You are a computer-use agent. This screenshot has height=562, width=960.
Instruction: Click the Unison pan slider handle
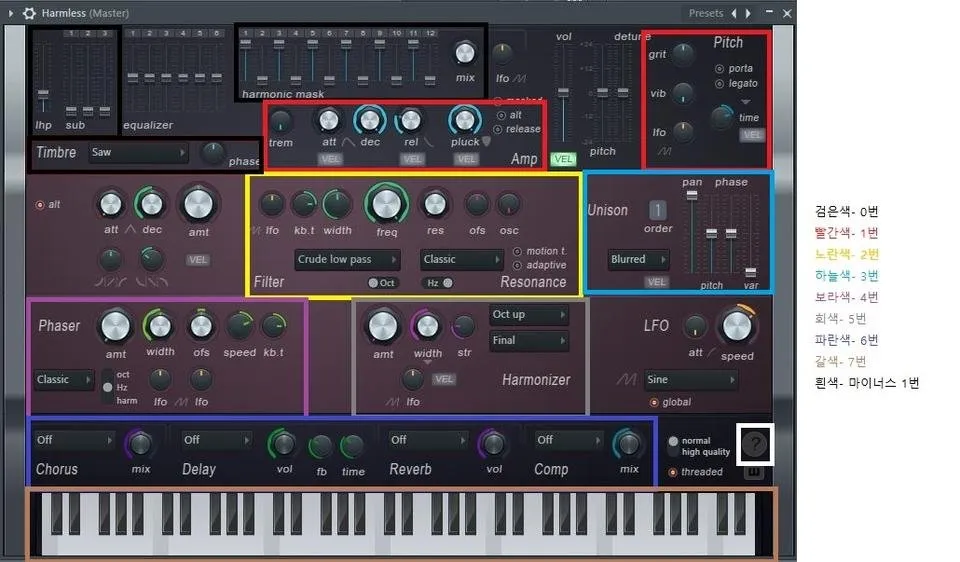(692, 195)
